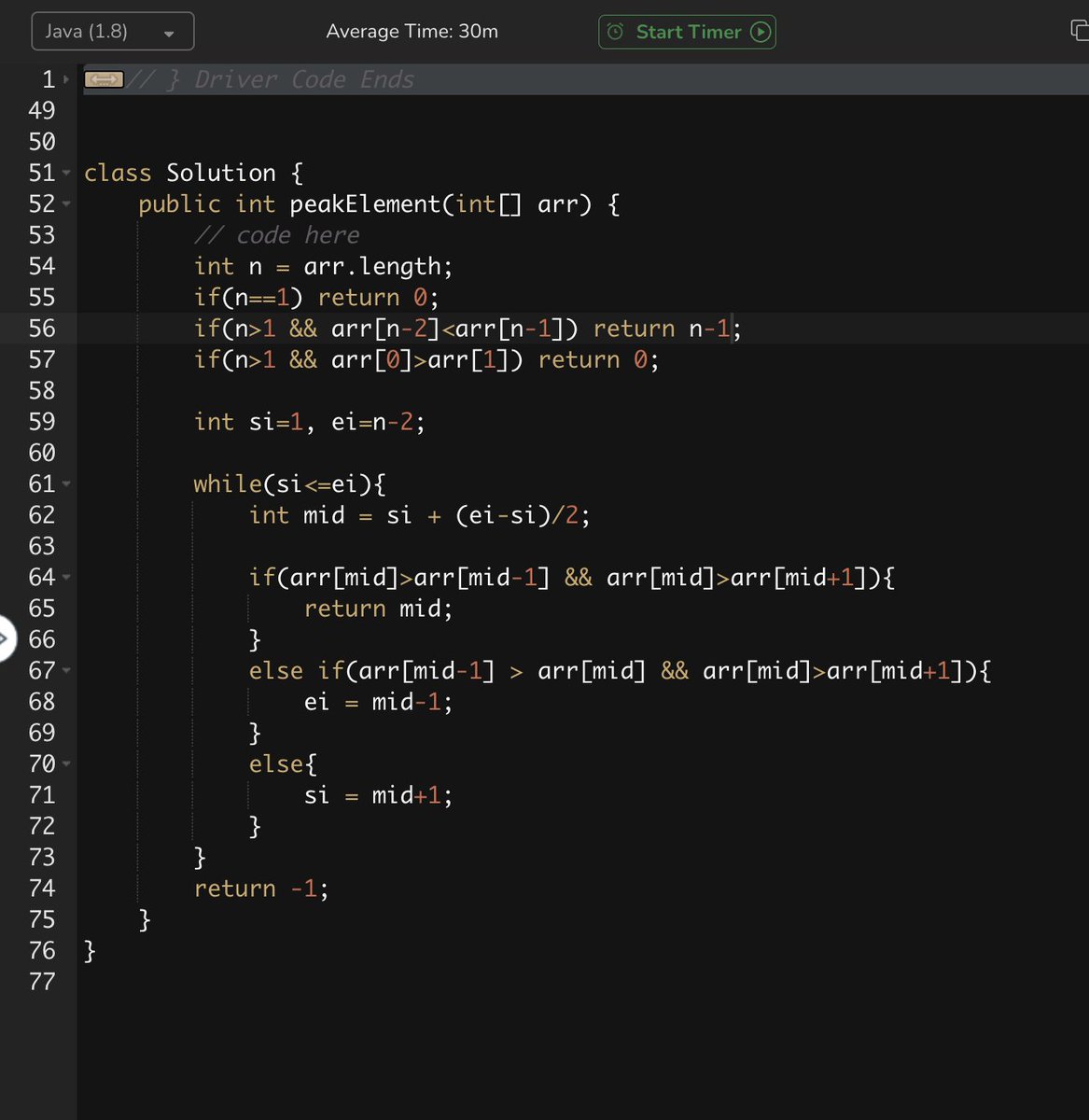Collapse the class Solution block at line 51
This screenshot has width=1089, height=1120.
tap(66, 174)
